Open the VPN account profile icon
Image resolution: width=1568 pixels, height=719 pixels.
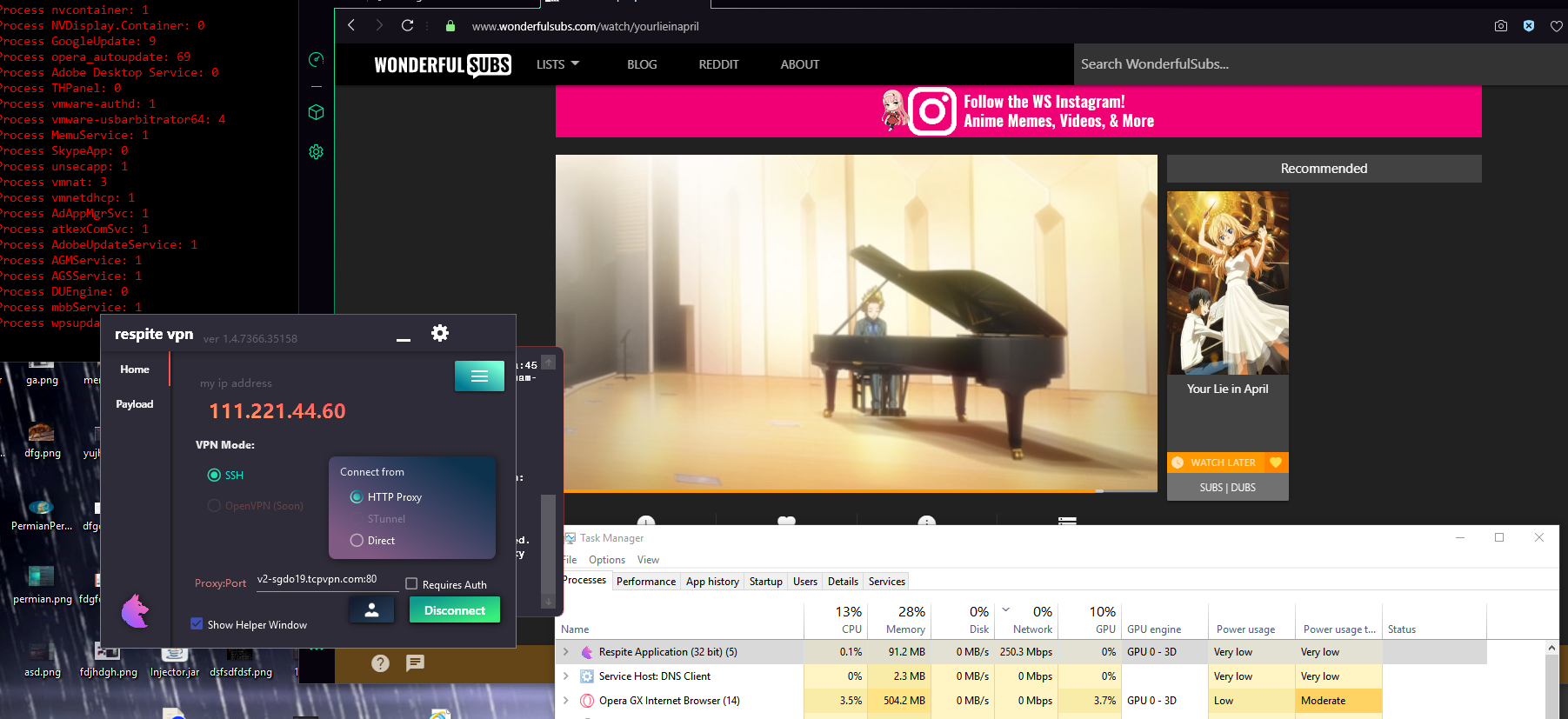coord(372,610)
